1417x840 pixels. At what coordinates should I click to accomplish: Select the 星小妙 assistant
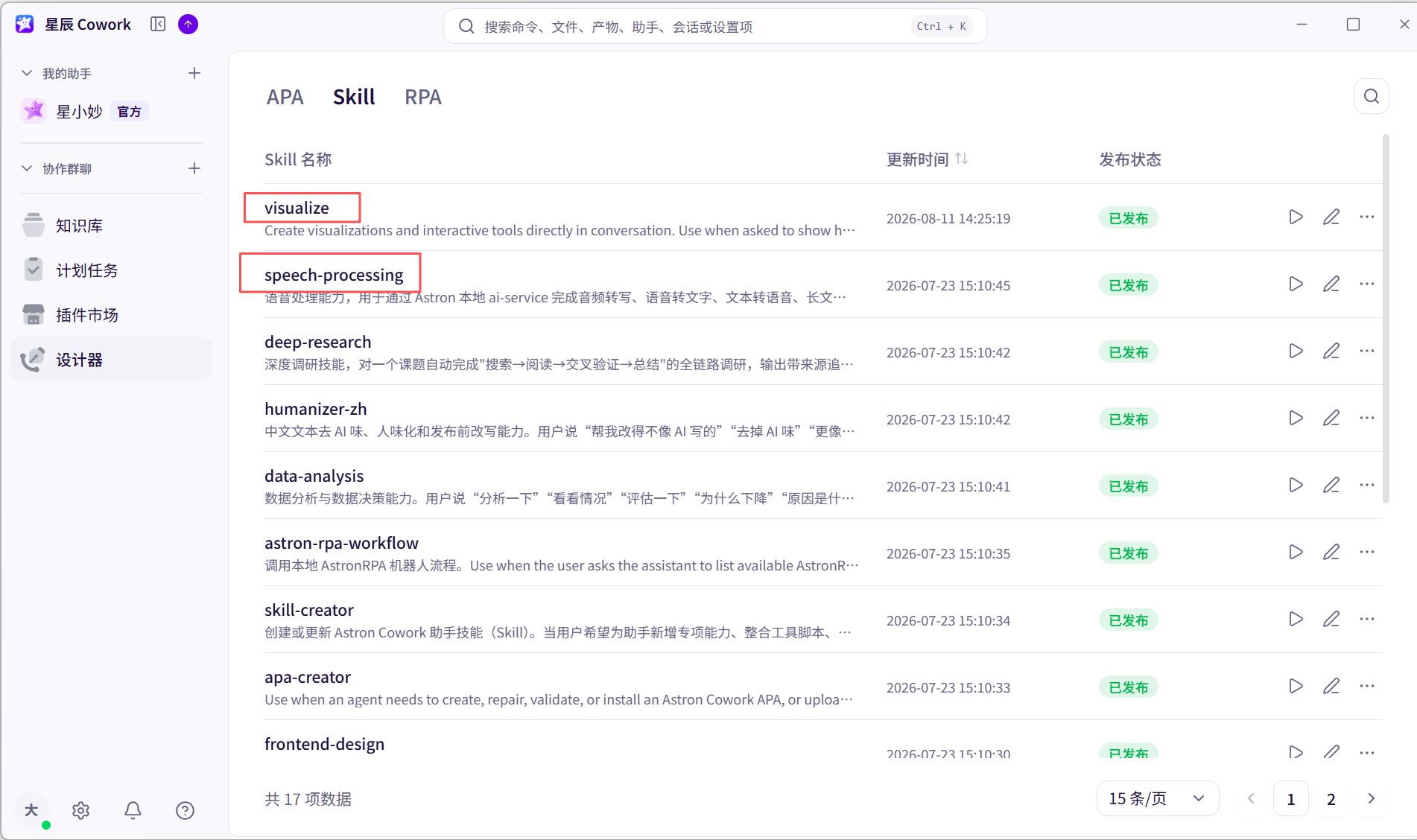coord(112,111)
